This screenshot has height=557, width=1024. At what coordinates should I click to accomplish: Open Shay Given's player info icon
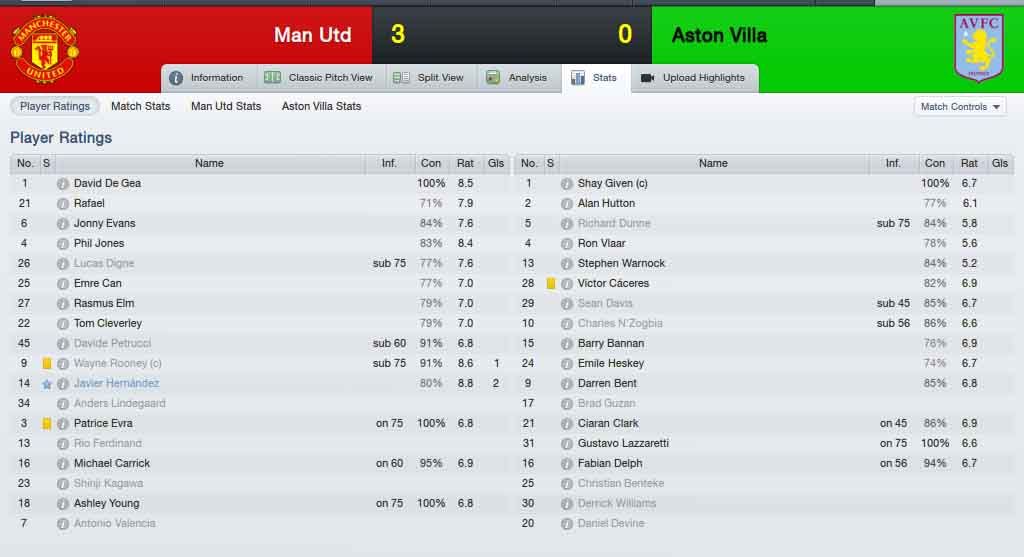pos(566,184)
